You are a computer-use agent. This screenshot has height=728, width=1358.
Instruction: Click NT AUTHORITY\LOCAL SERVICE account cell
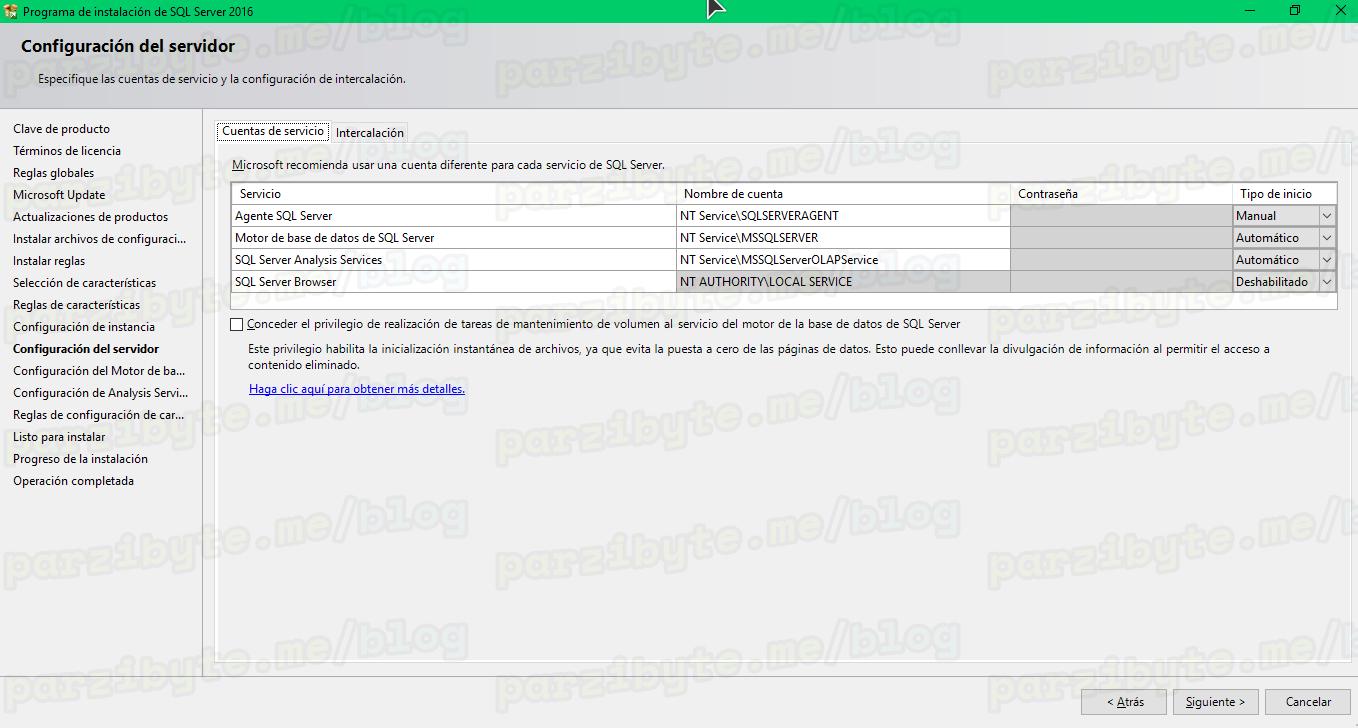pyautogui.click(x=843, y=282)
